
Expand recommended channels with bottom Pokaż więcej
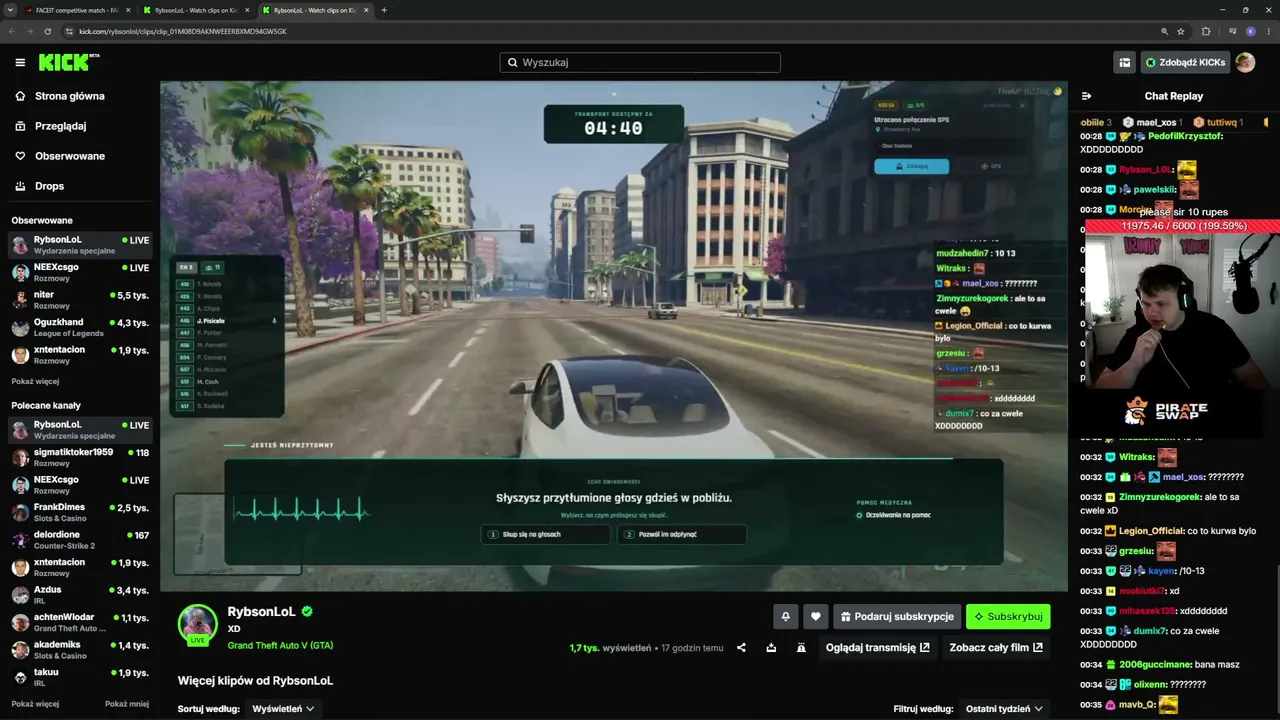[35, 703]
